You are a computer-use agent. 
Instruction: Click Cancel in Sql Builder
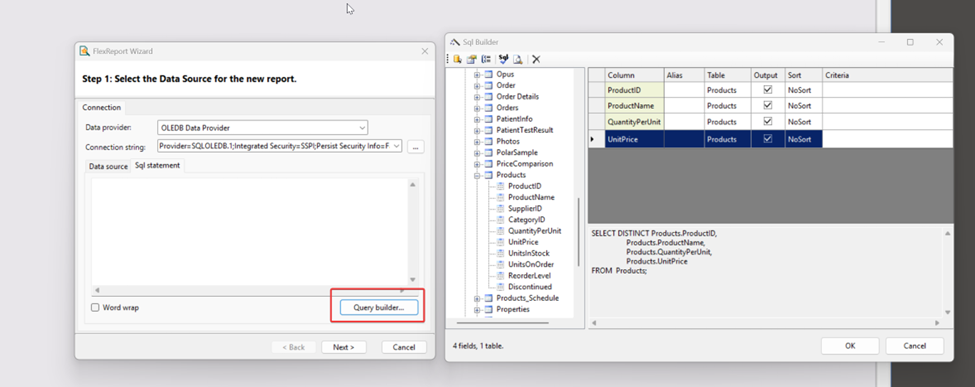coord(915,346)
